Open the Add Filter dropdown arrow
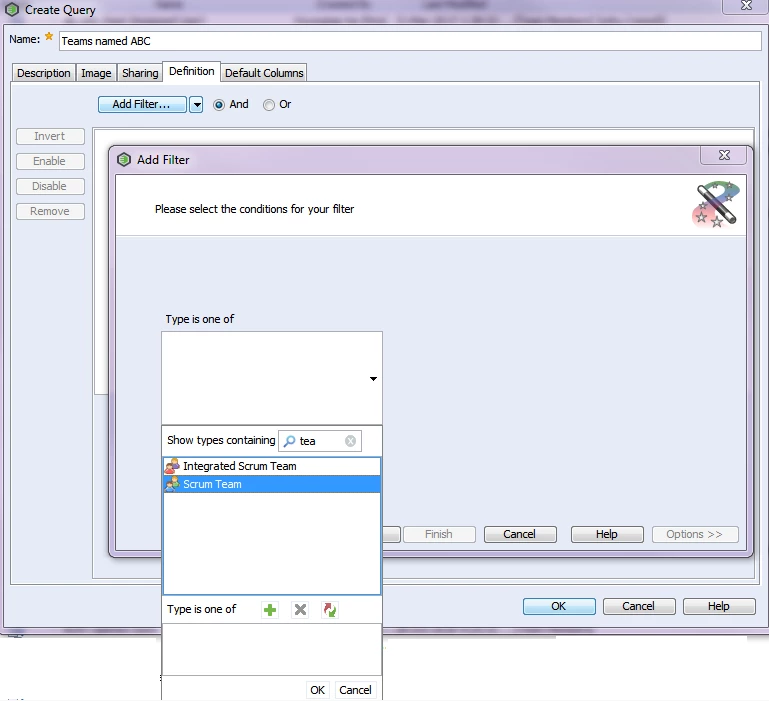This screenshot has height=701, width=769. tap(196, 104)
